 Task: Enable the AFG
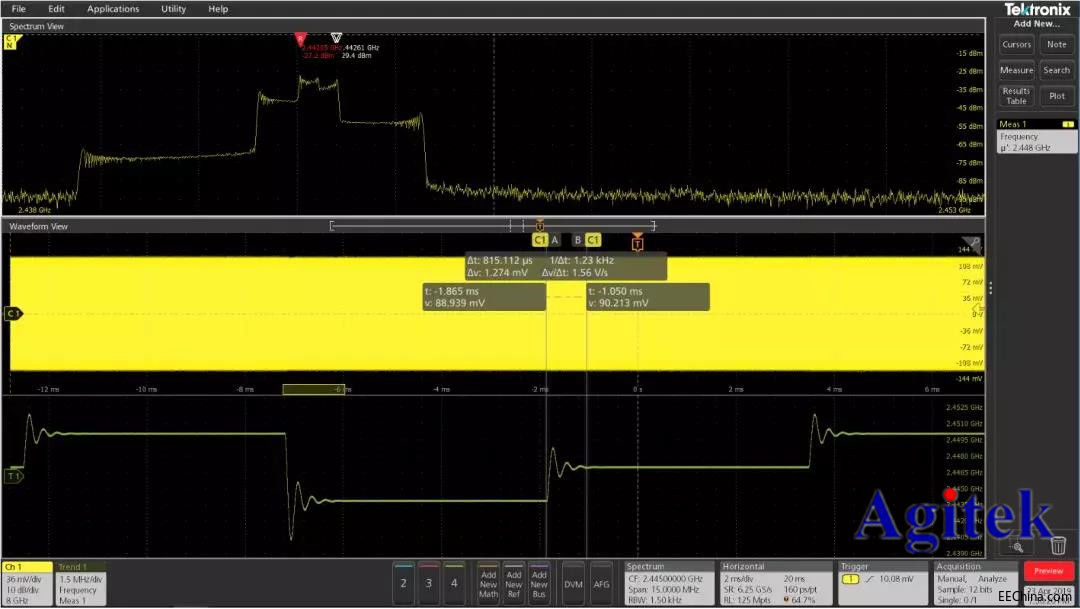601,584
